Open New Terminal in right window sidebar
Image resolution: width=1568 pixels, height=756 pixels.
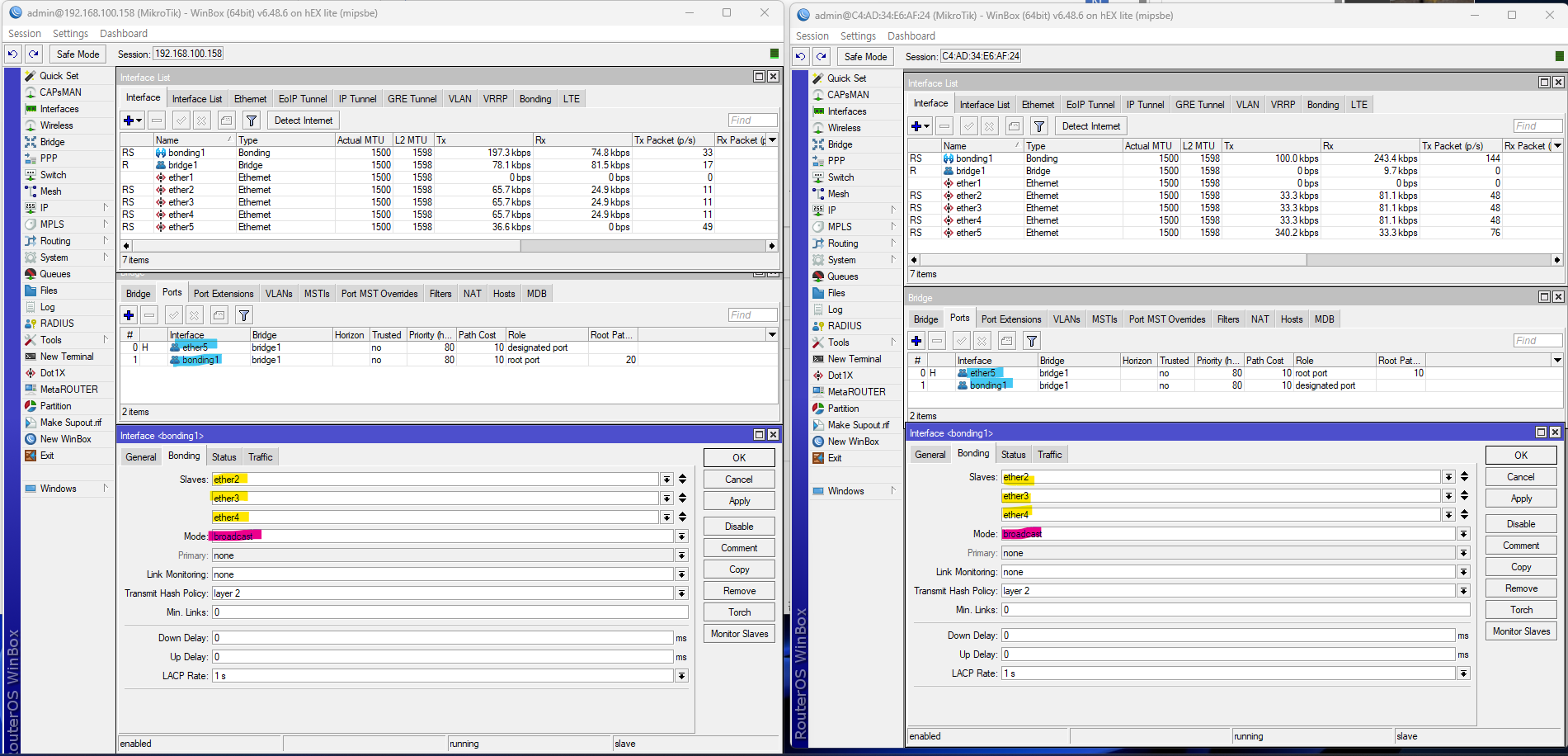[855, 359]
